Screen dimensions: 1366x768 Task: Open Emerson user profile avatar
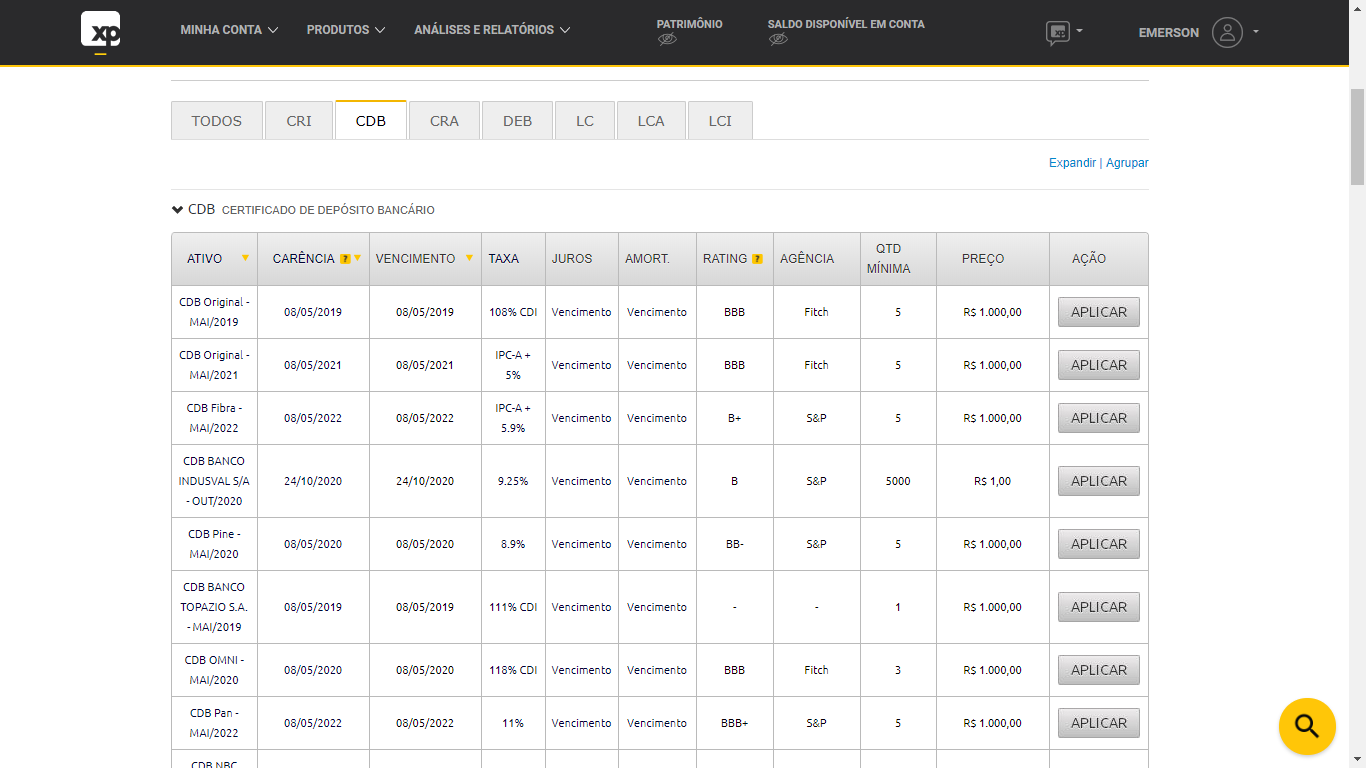pos(1227,32)
